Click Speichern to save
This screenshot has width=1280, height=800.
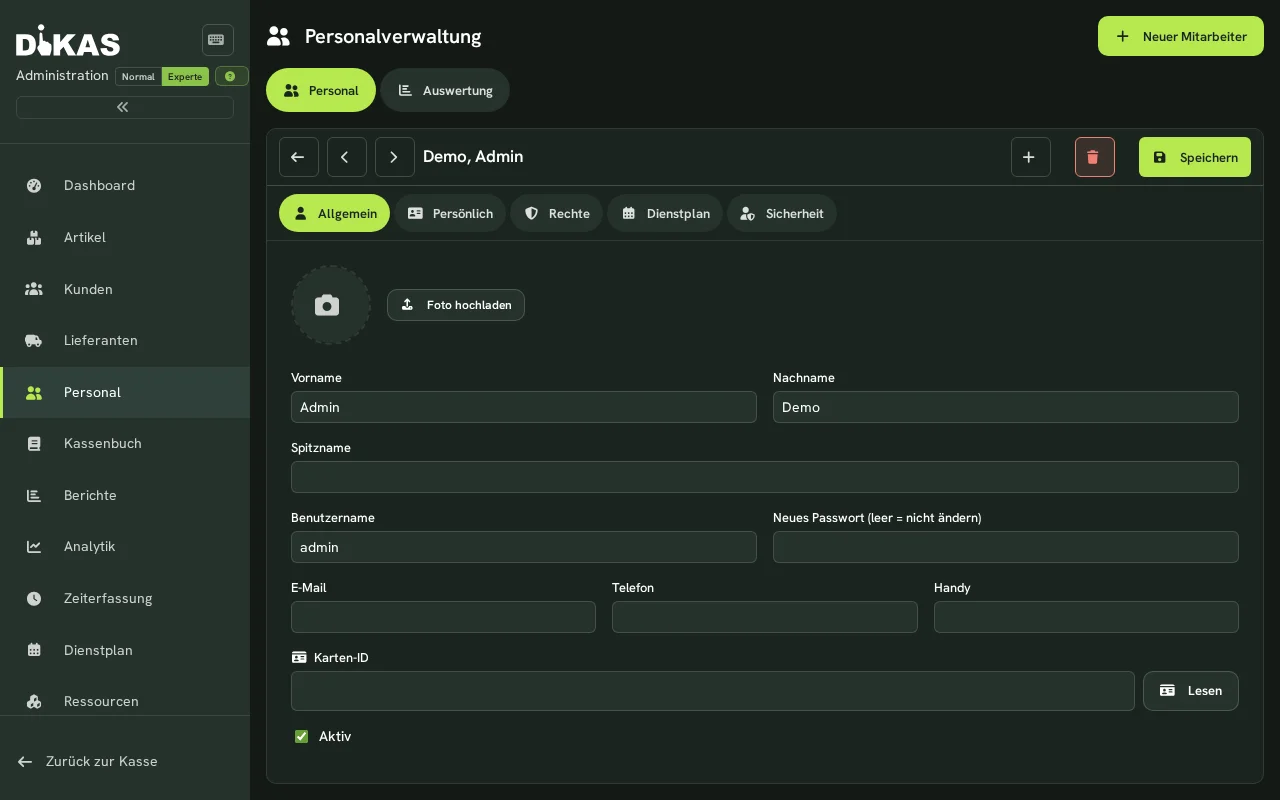tap(1195, 157)
